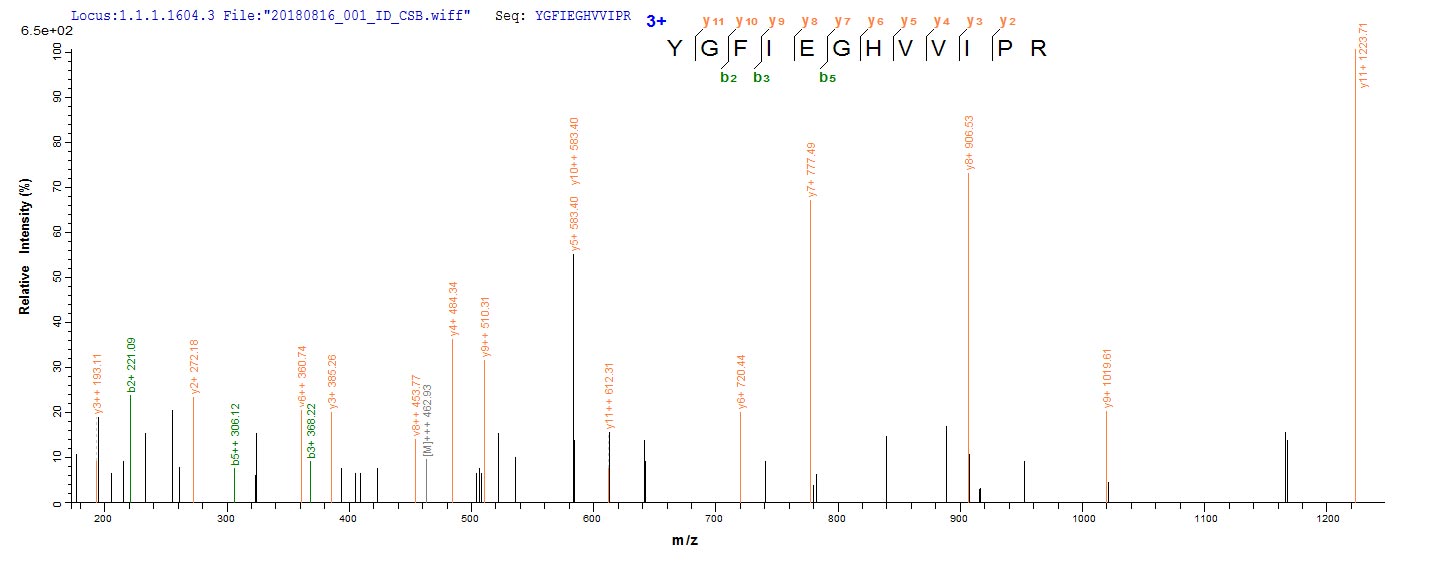
Task: Click the y2+ 272.18 peak label
Action: click(194, 368)
